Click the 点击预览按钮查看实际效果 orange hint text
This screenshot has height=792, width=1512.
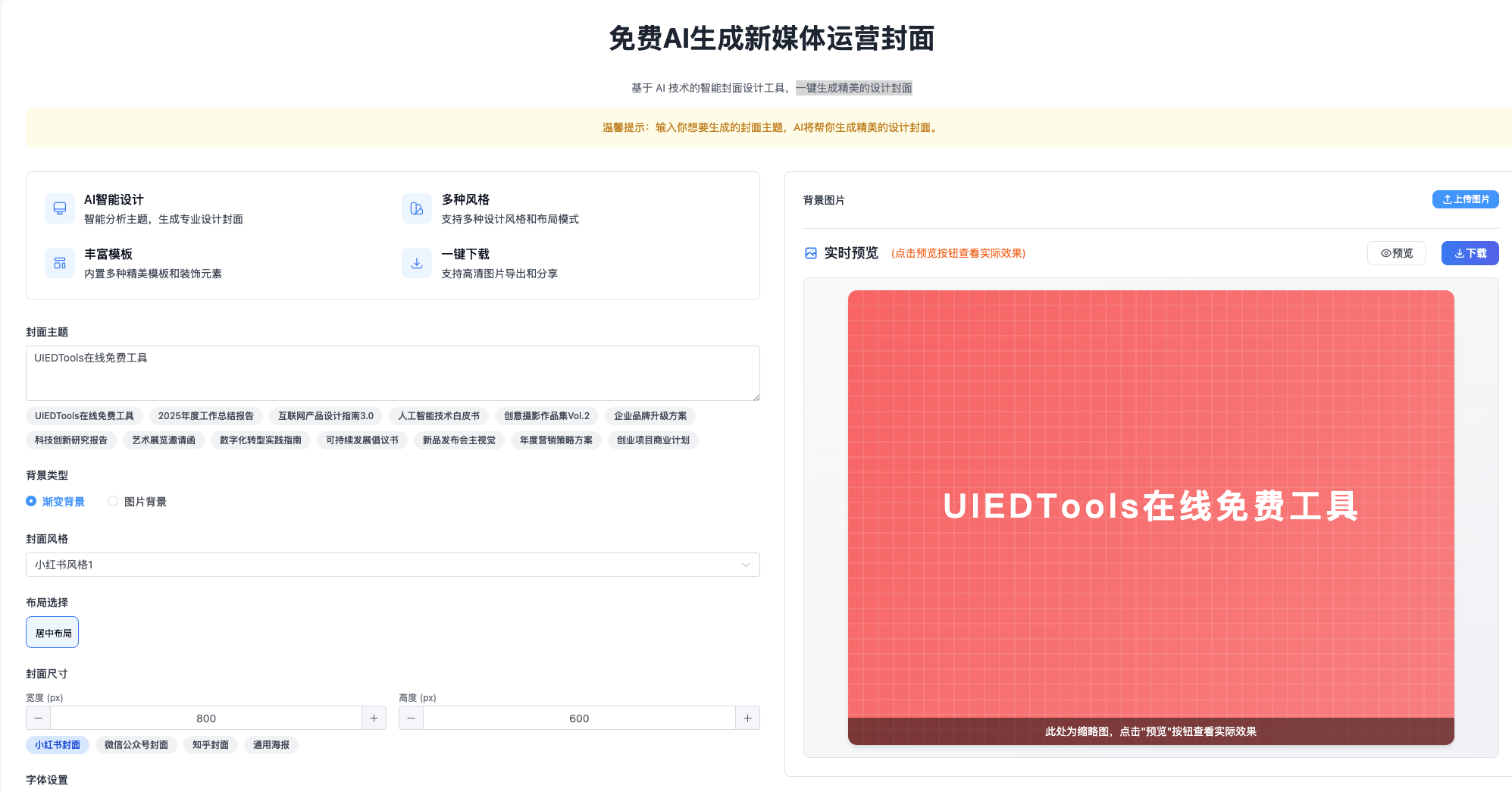point(959,253)
